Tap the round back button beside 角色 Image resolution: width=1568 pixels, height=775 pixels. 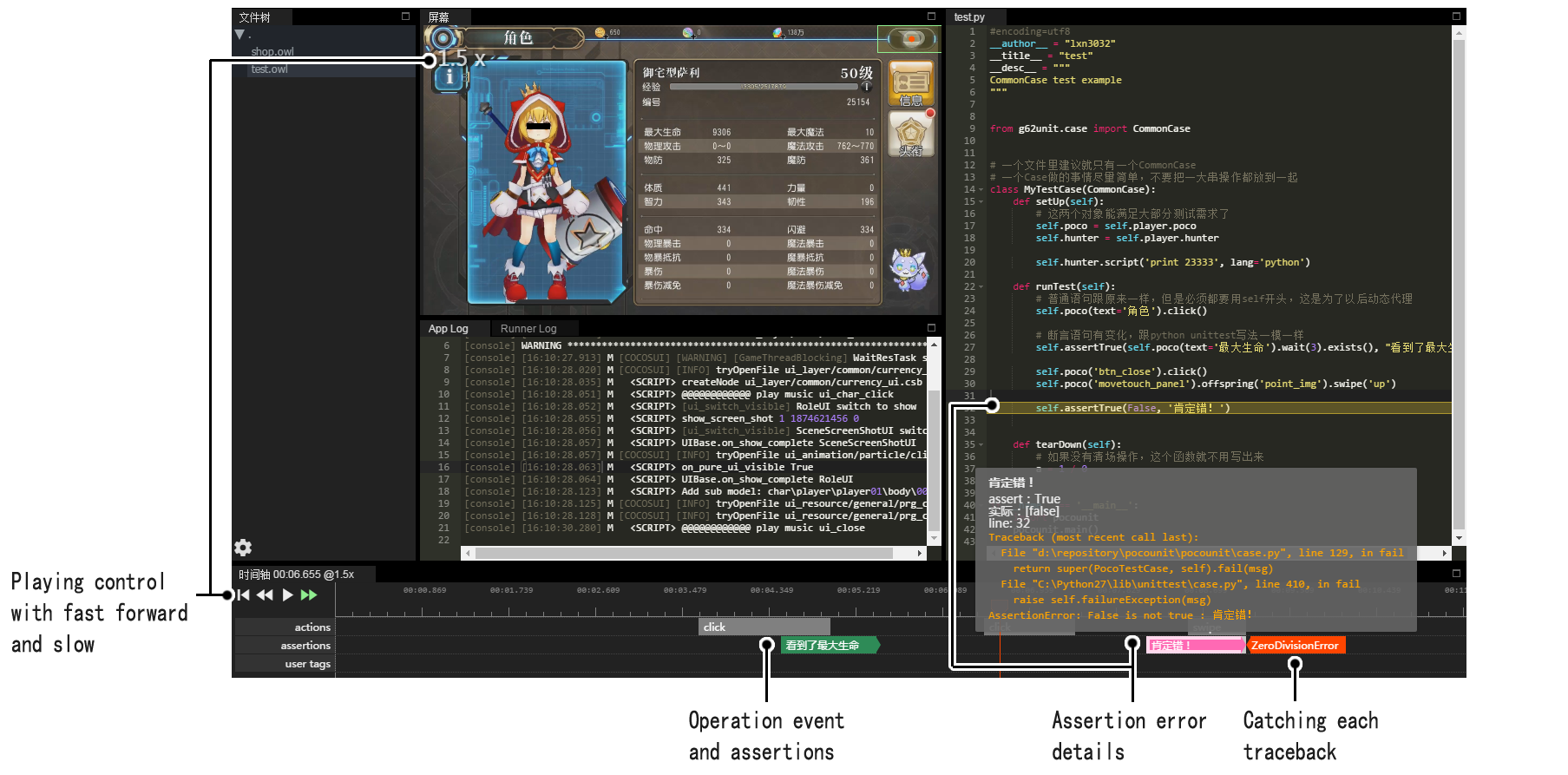444,38
